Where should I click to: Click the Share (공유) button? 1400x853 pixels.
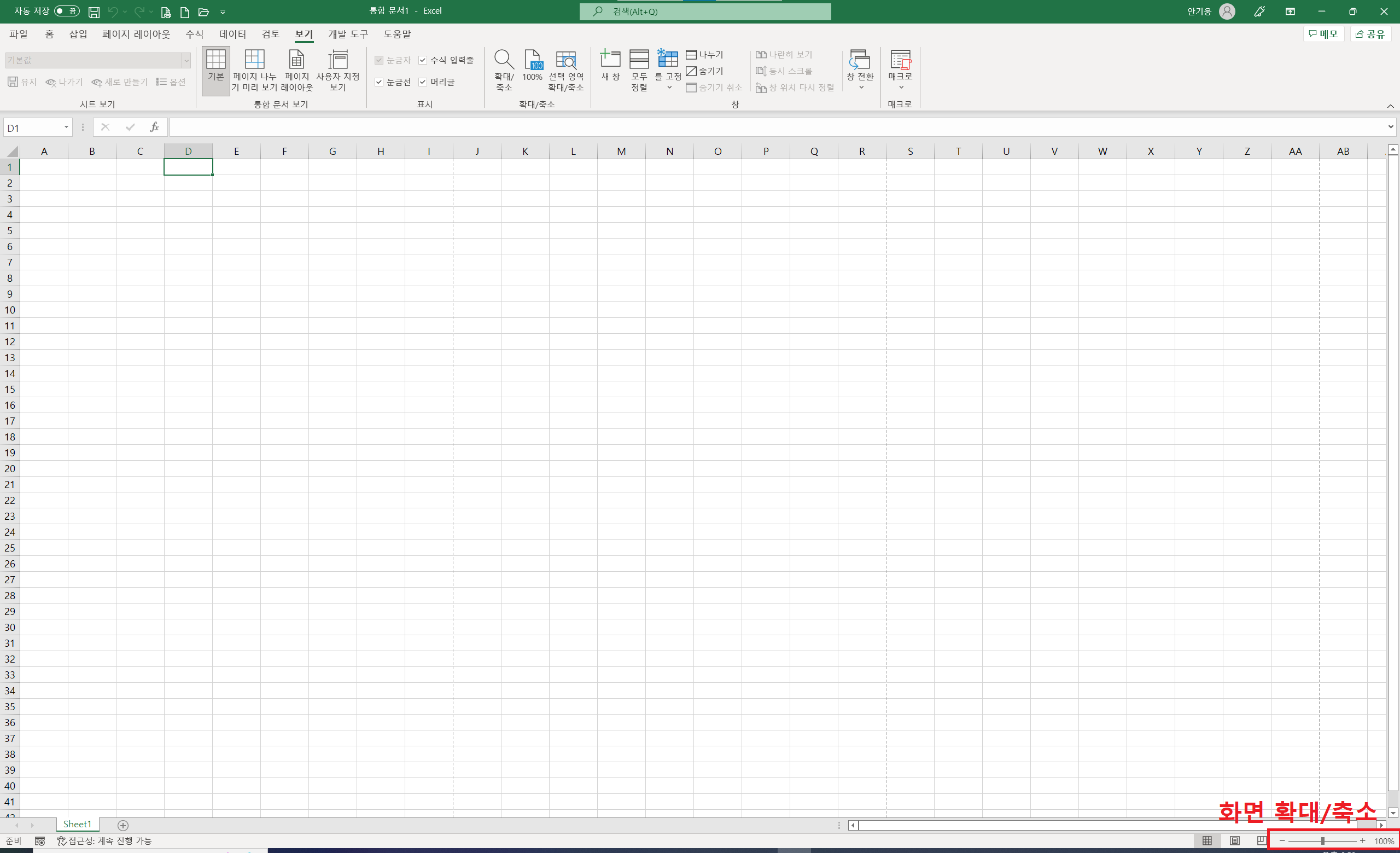click(1370, 34)
